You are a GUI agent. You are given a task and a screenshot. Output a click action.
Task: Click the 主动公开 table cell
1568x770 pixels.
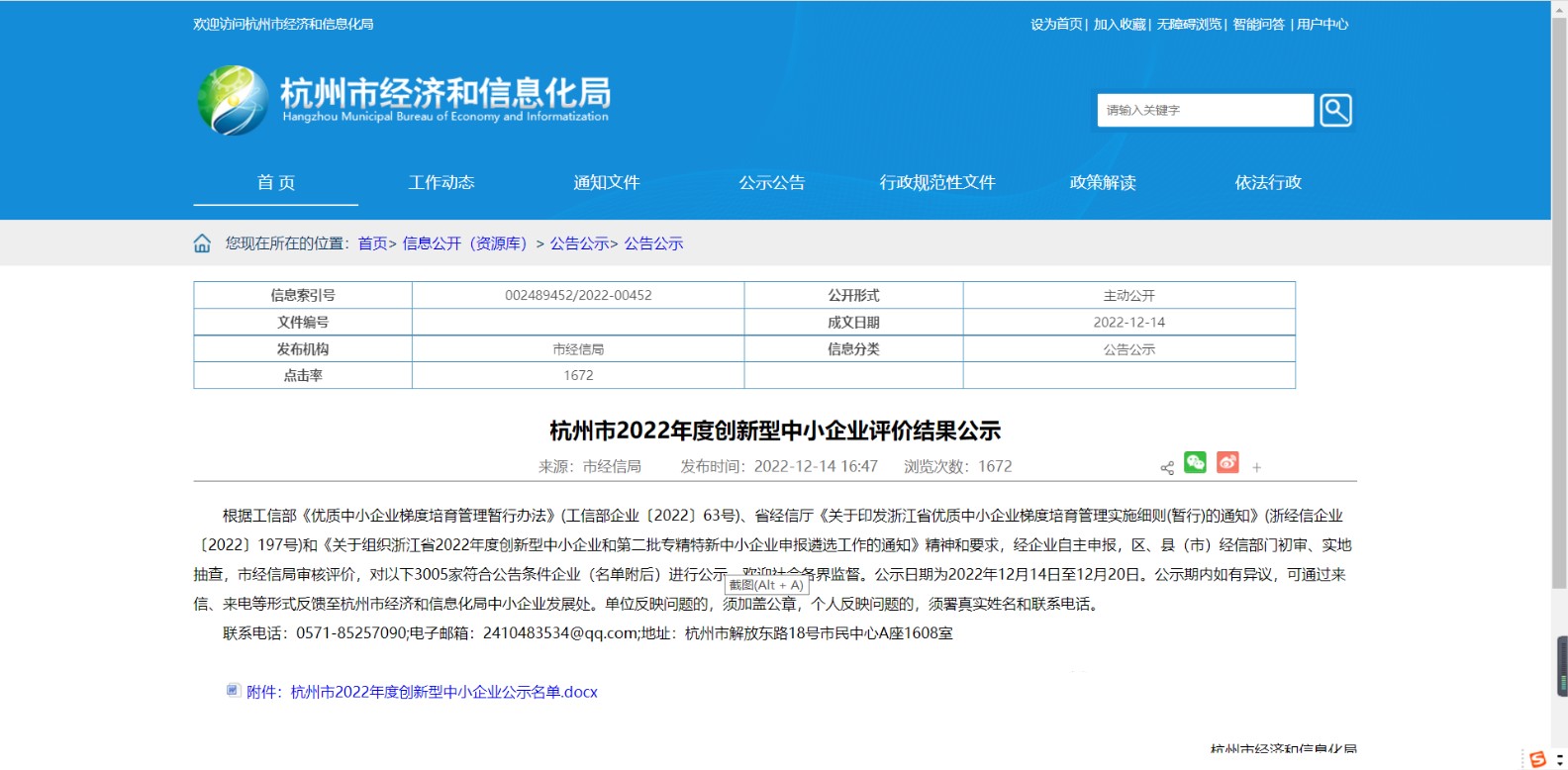click(1129, 295)
